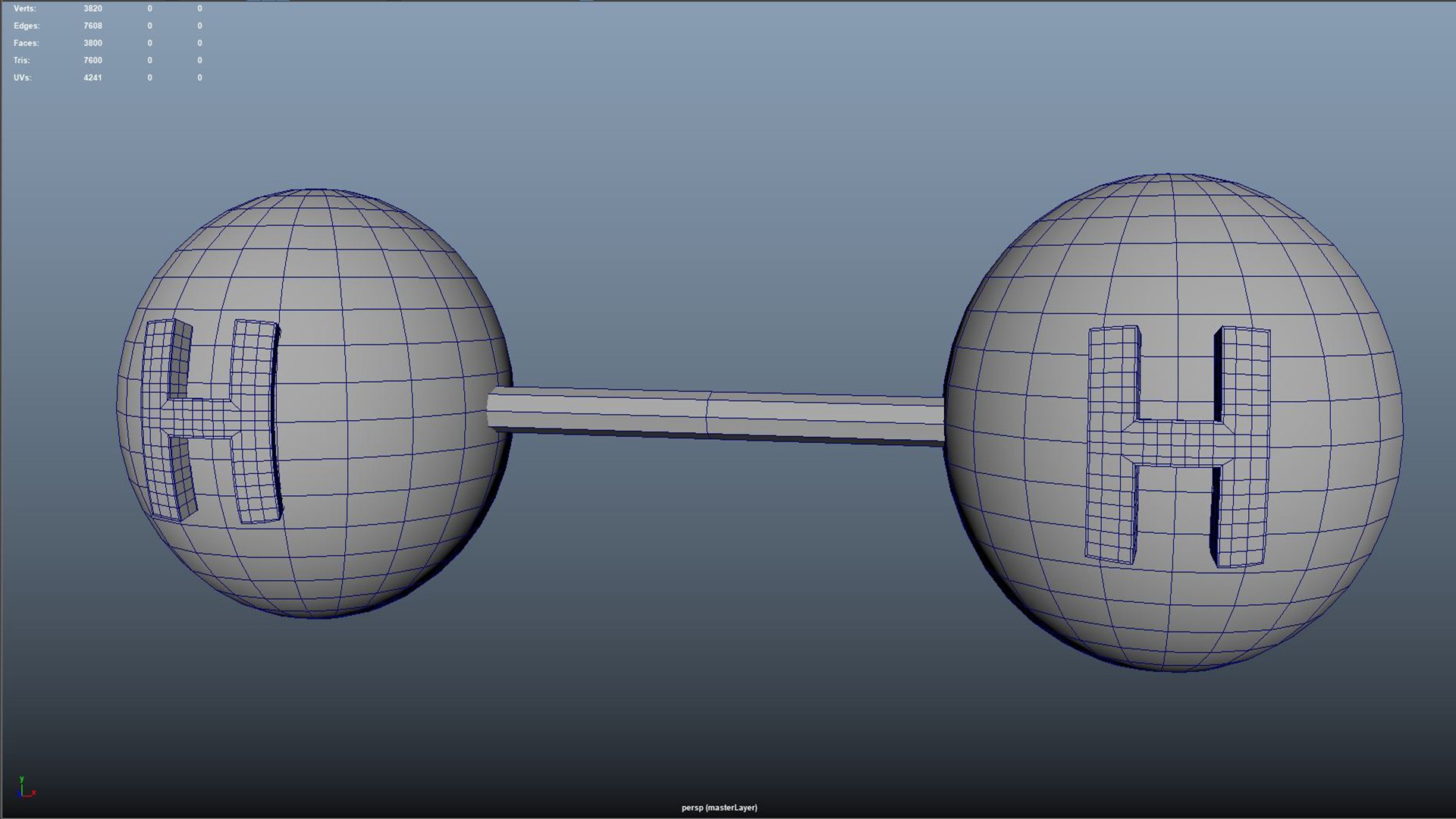Click the UVs count value 4241

tap(93, 78)
